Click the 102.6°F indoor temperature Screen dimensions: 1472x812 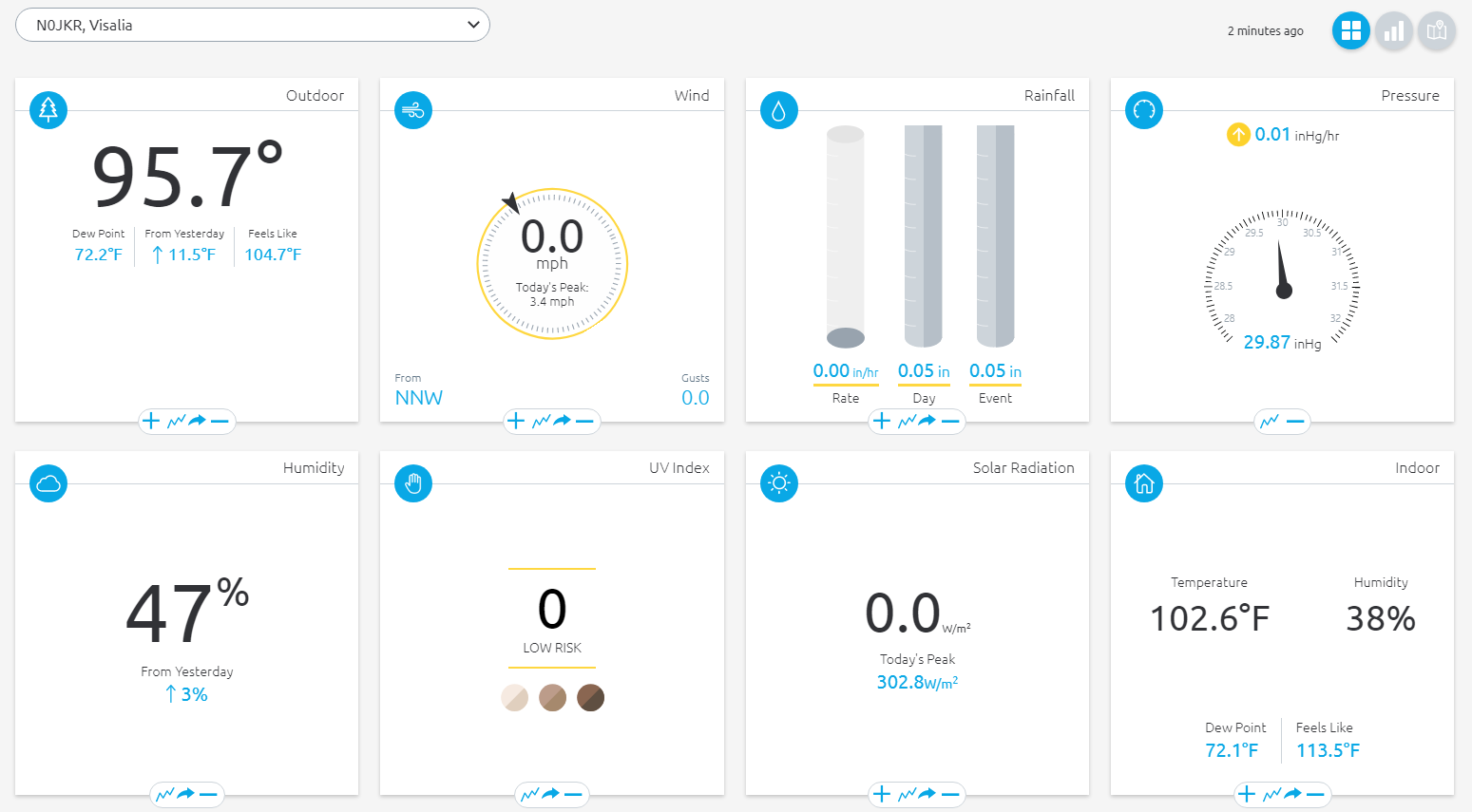point(1210,619)
